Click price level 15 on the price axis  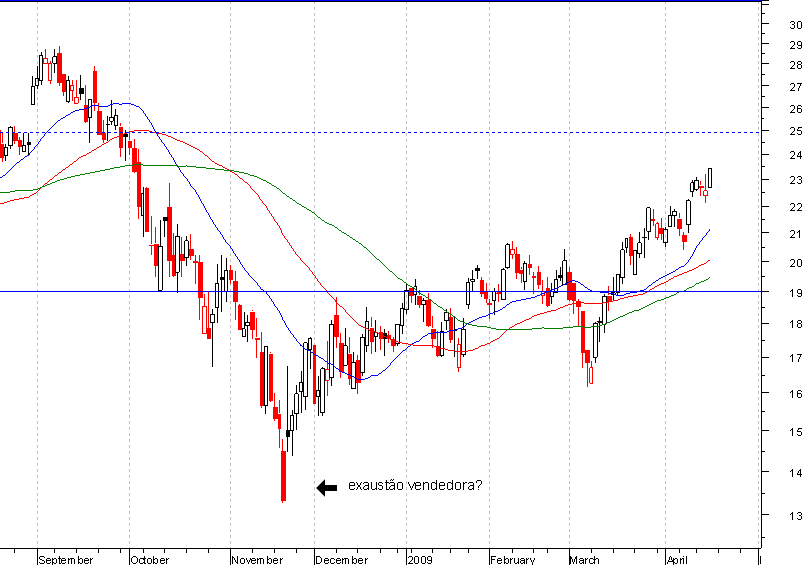(x=796, y=432)
